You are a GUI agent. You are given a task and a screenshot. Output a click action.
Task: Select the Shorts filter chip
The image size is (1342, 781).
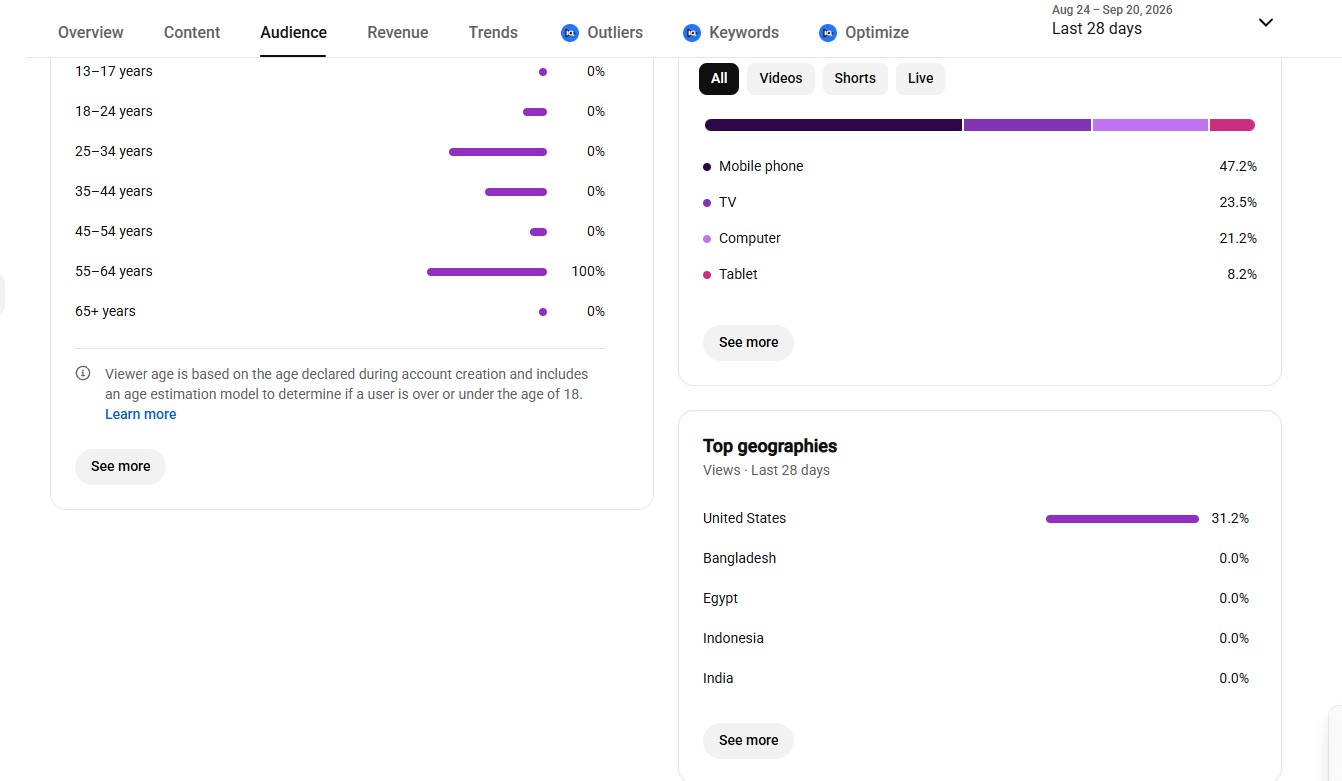pos(855,79)
